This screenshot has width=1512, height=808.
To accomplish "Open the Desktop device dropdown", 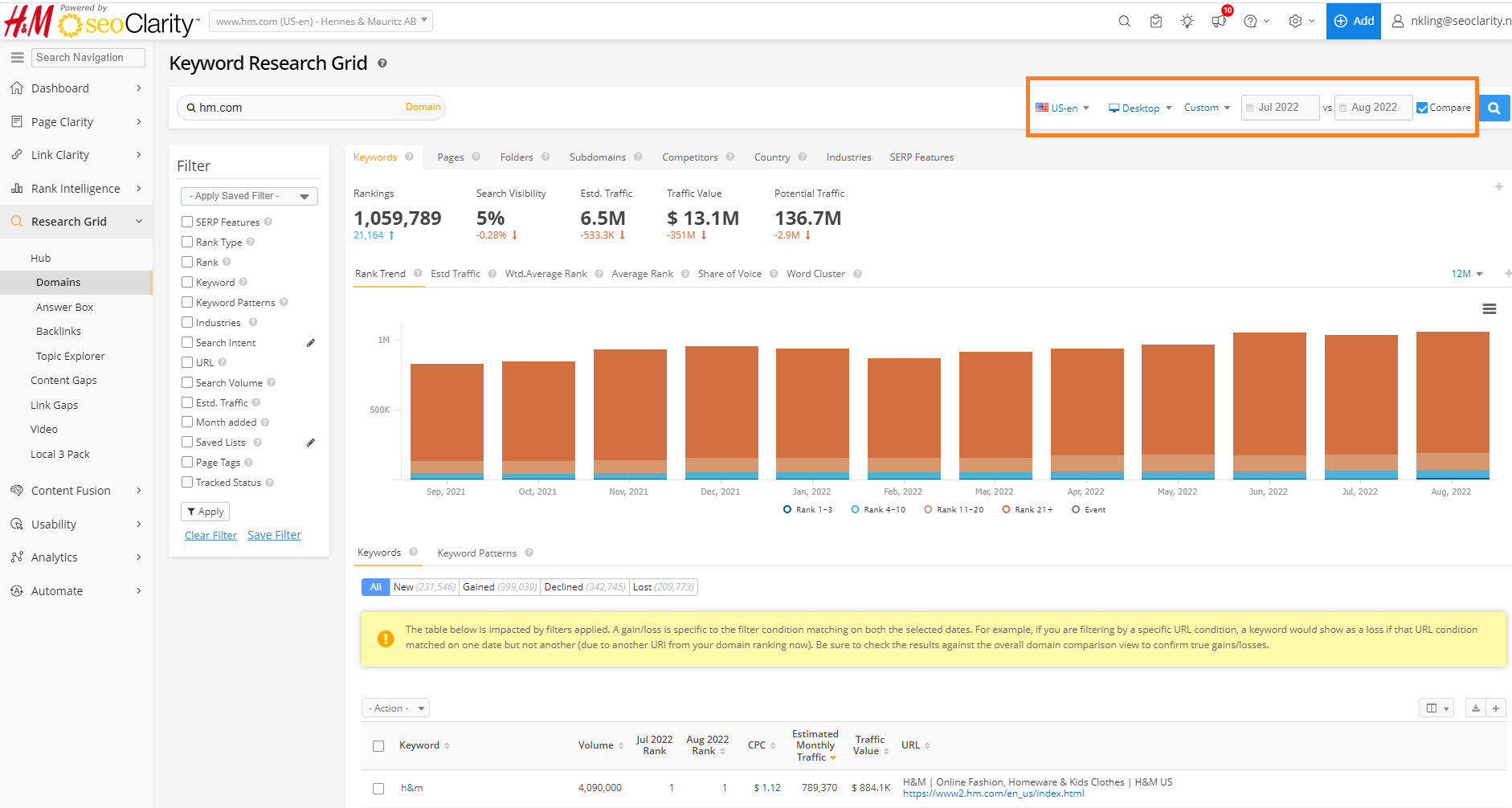I will [1140, 108].
